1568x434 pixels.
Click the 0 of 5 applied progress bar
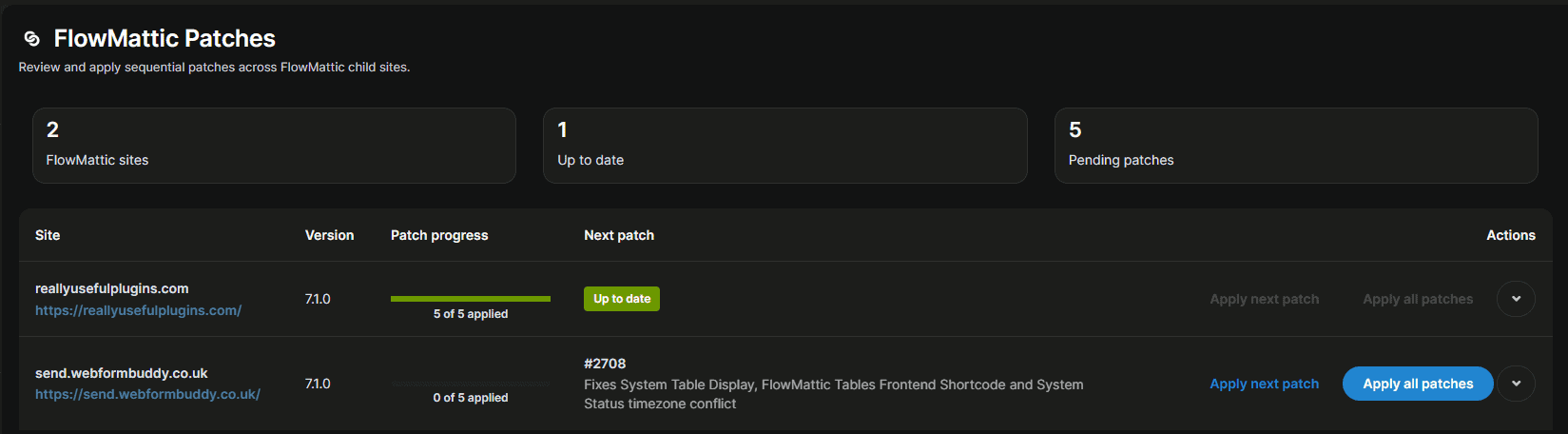pos(471,384)
